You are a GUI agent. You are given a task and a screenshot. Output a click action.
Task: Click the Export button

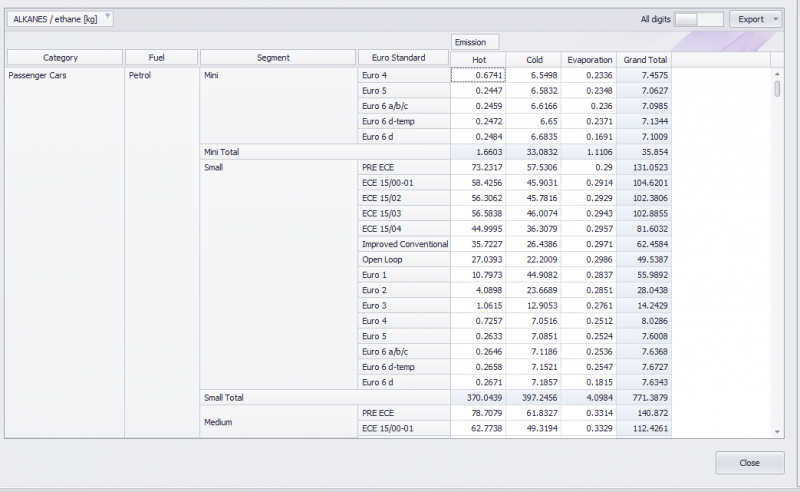pos(749,19)
